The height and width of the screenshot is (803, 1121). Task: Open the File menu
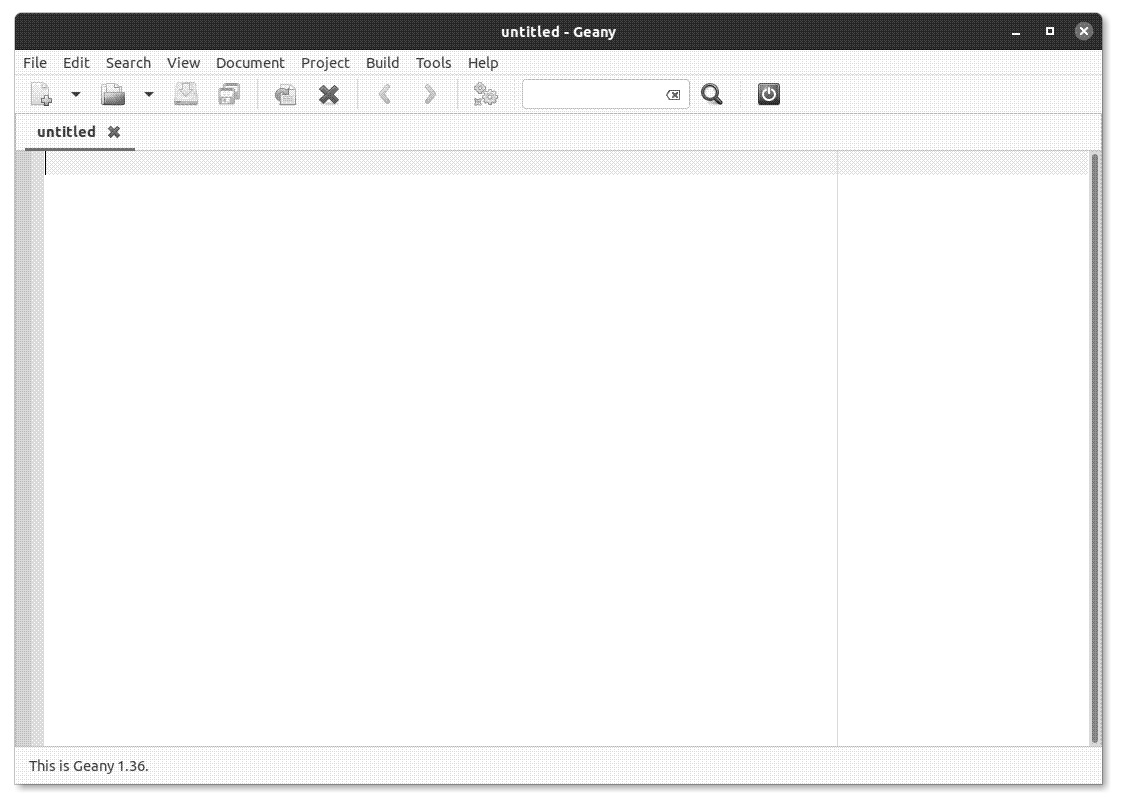coord(35,63)
